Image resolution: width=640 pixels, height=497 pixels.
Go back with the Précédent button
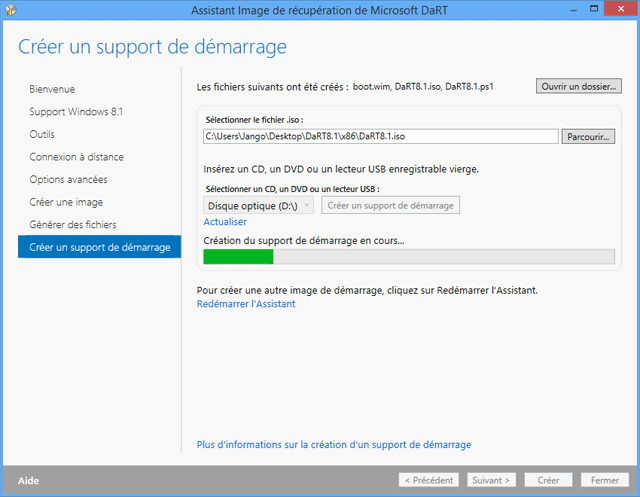pyautogui.click(x=429, y=480)
